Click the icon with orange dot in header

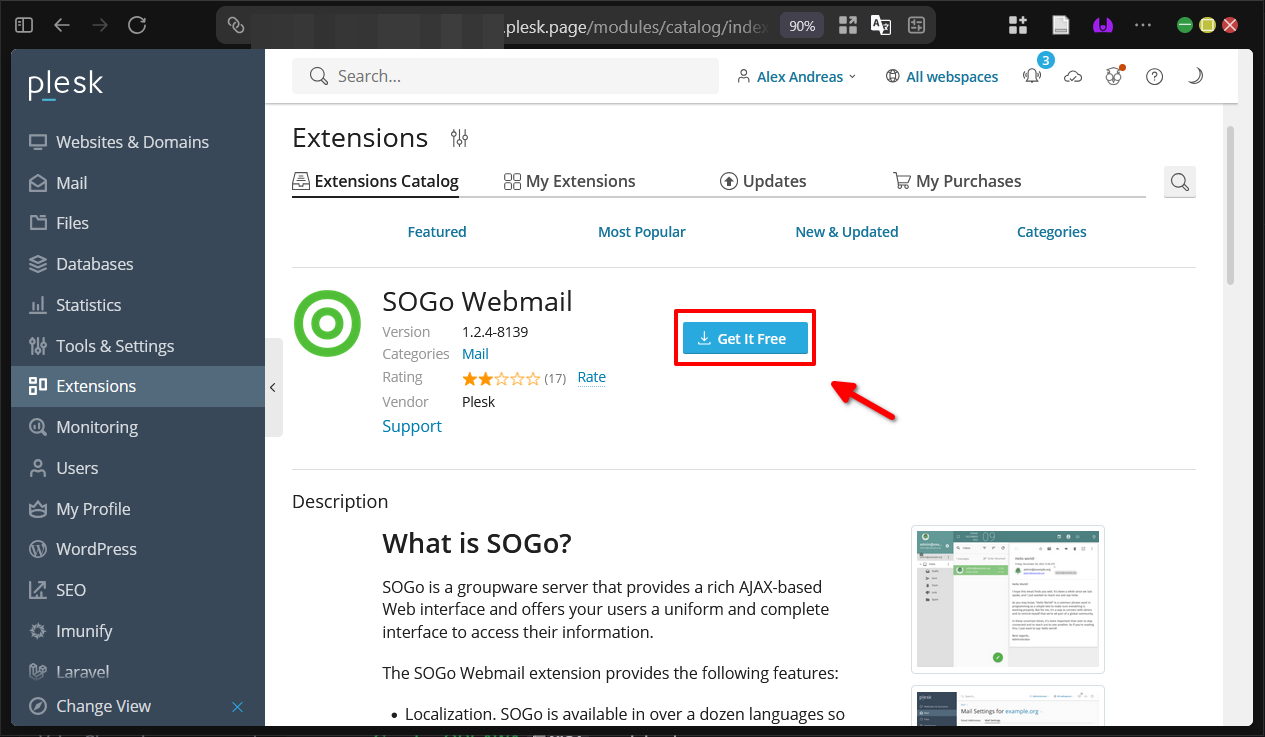tap(1114, 76)
